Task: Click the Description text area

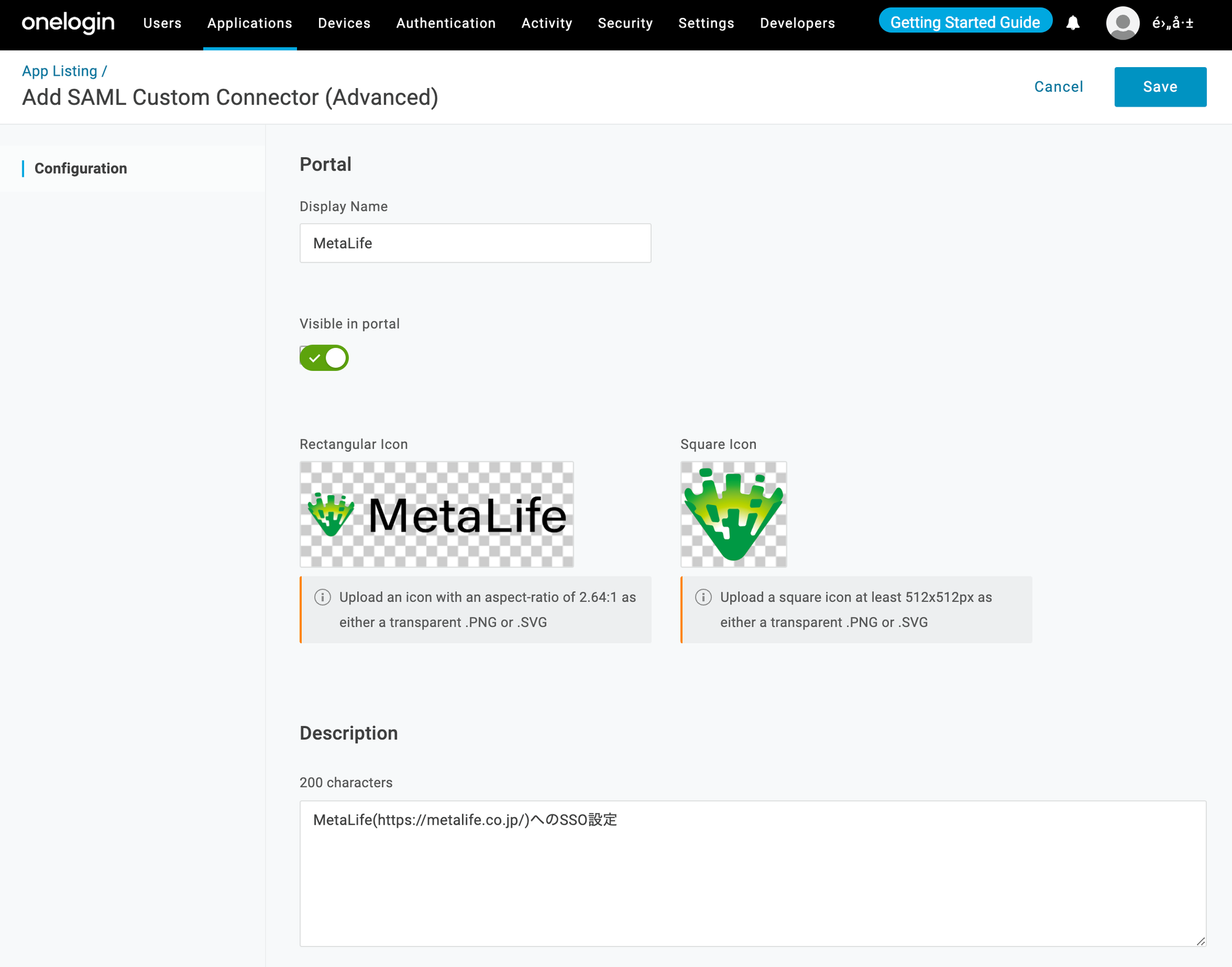Action: (x=753, y=873)
